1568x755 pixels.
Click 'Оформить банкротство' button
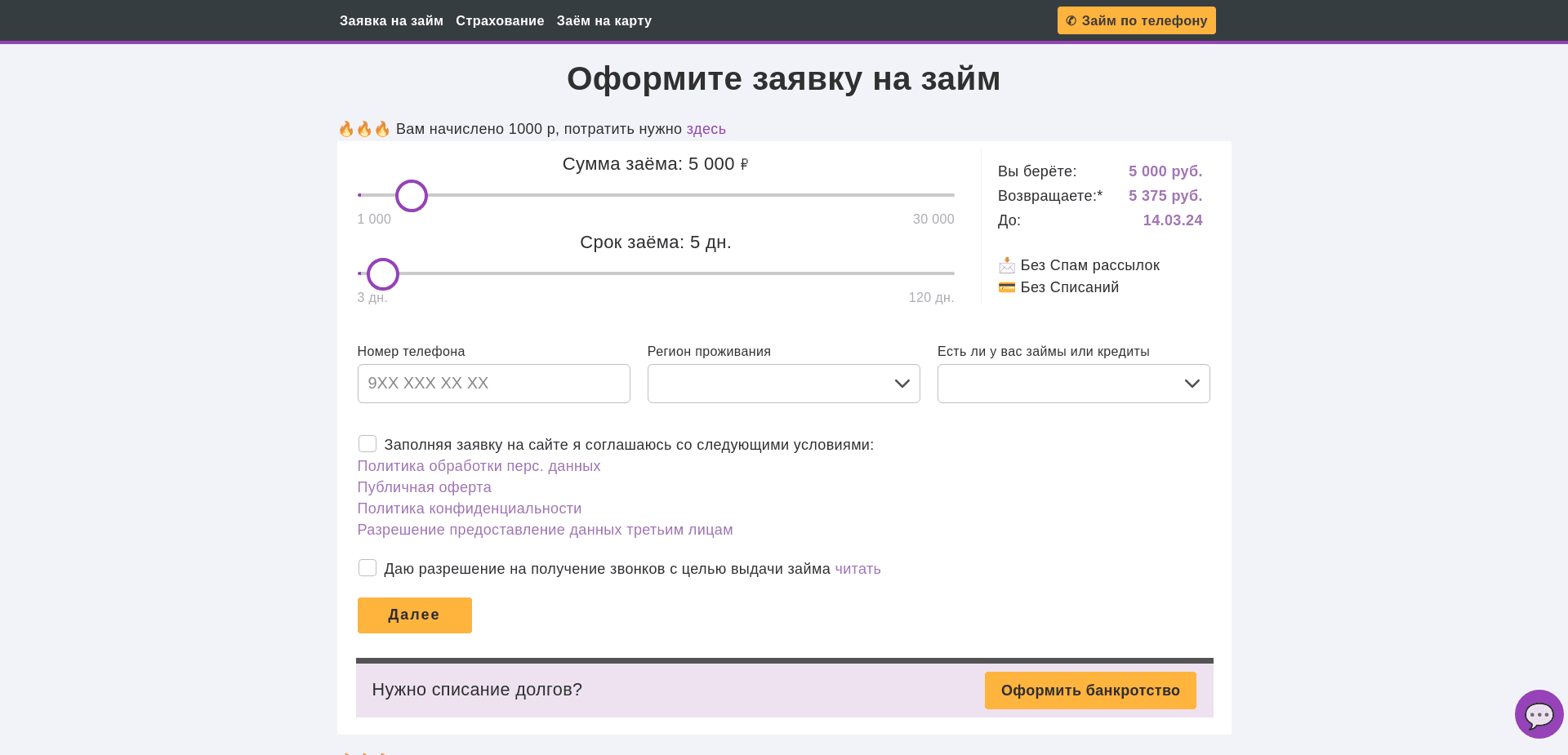click(1090, 691)
